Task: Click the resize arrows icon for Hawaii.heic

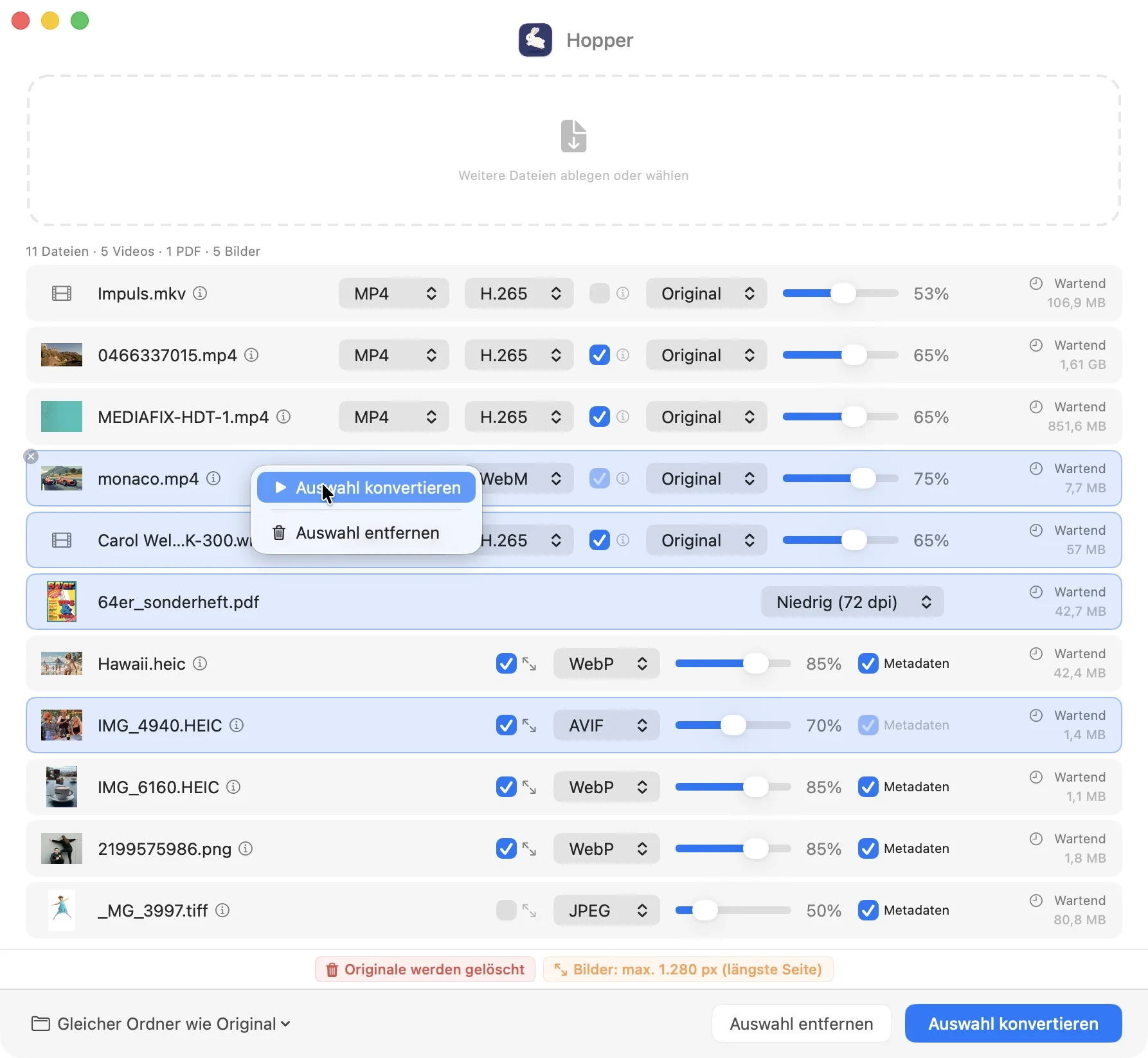Action: [x=530, y=664]
